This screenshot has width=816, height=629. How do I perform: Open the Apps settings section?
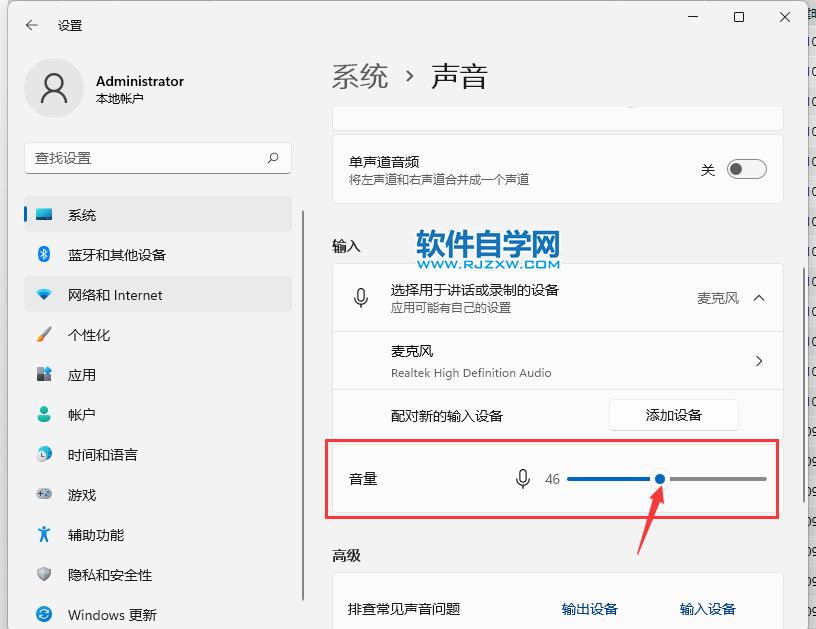82,375
